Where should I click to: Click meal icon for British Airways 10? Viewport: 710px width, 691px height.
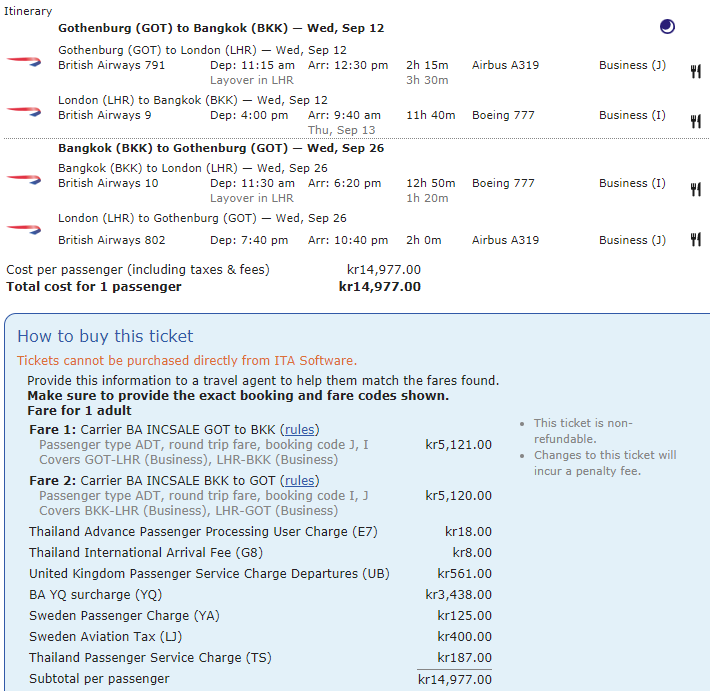point(695,189)
